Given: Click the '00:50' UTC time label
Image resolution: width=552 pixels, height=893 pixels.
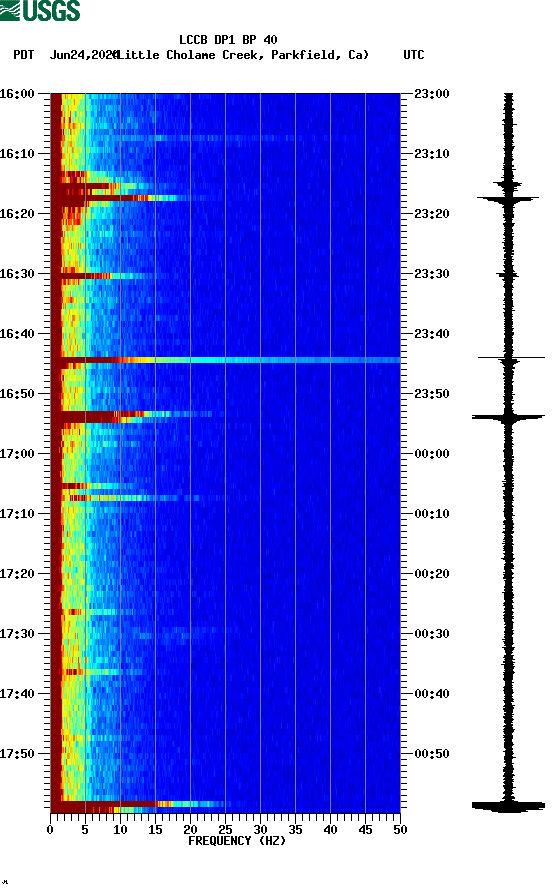Looking at the screenshot, I should pos(432,753).
